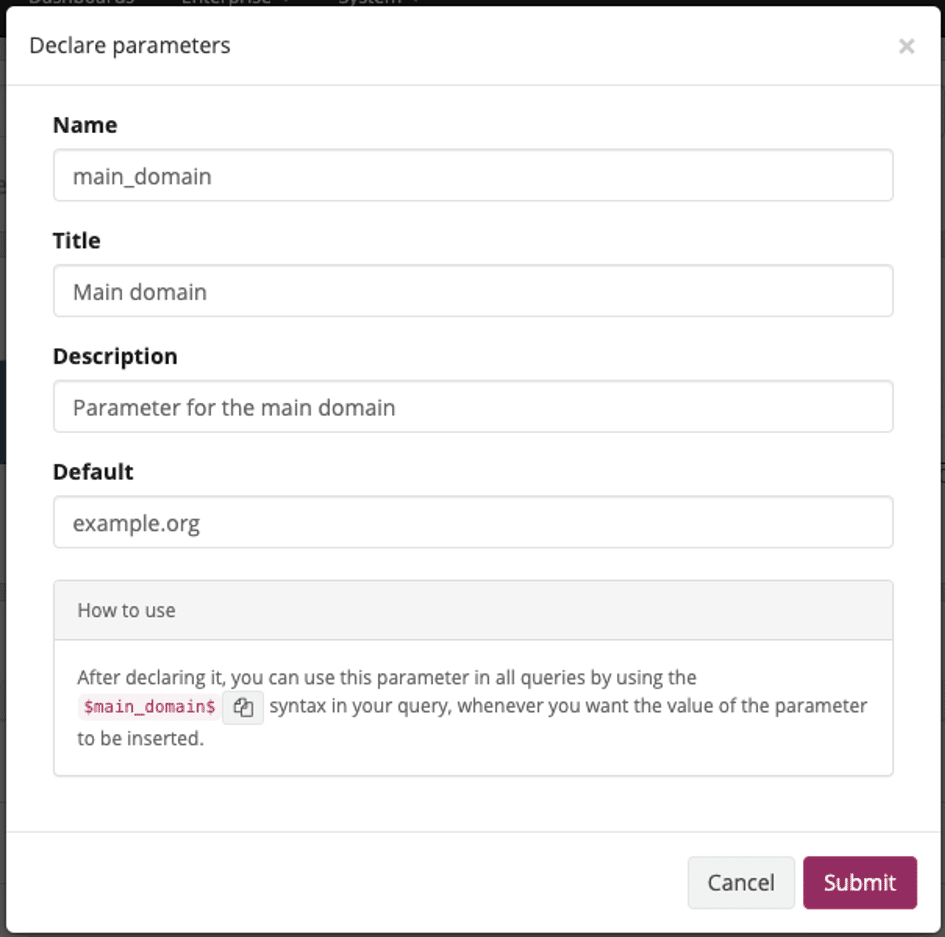This screenshot has height=937, width=945.
Task: Focus the Title input field
Action: (473, 291)
